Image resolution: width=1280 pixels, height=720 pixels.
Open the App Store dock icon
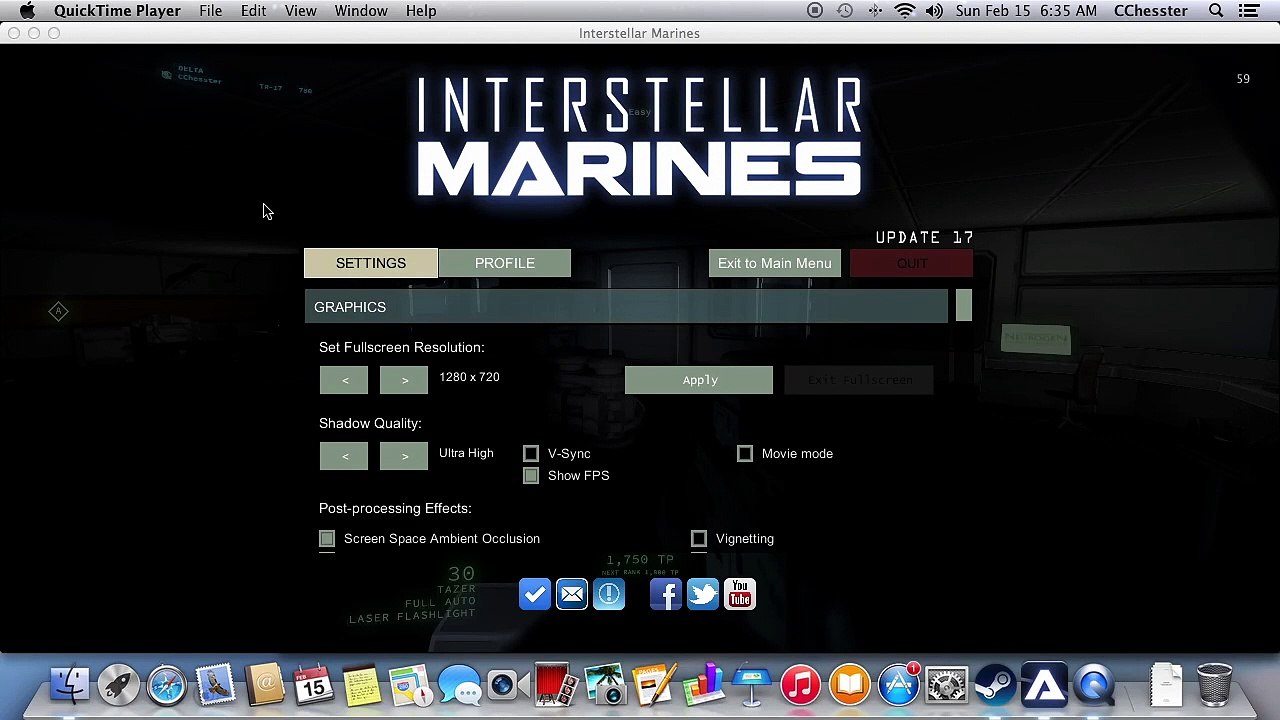[x=898, y=686]
